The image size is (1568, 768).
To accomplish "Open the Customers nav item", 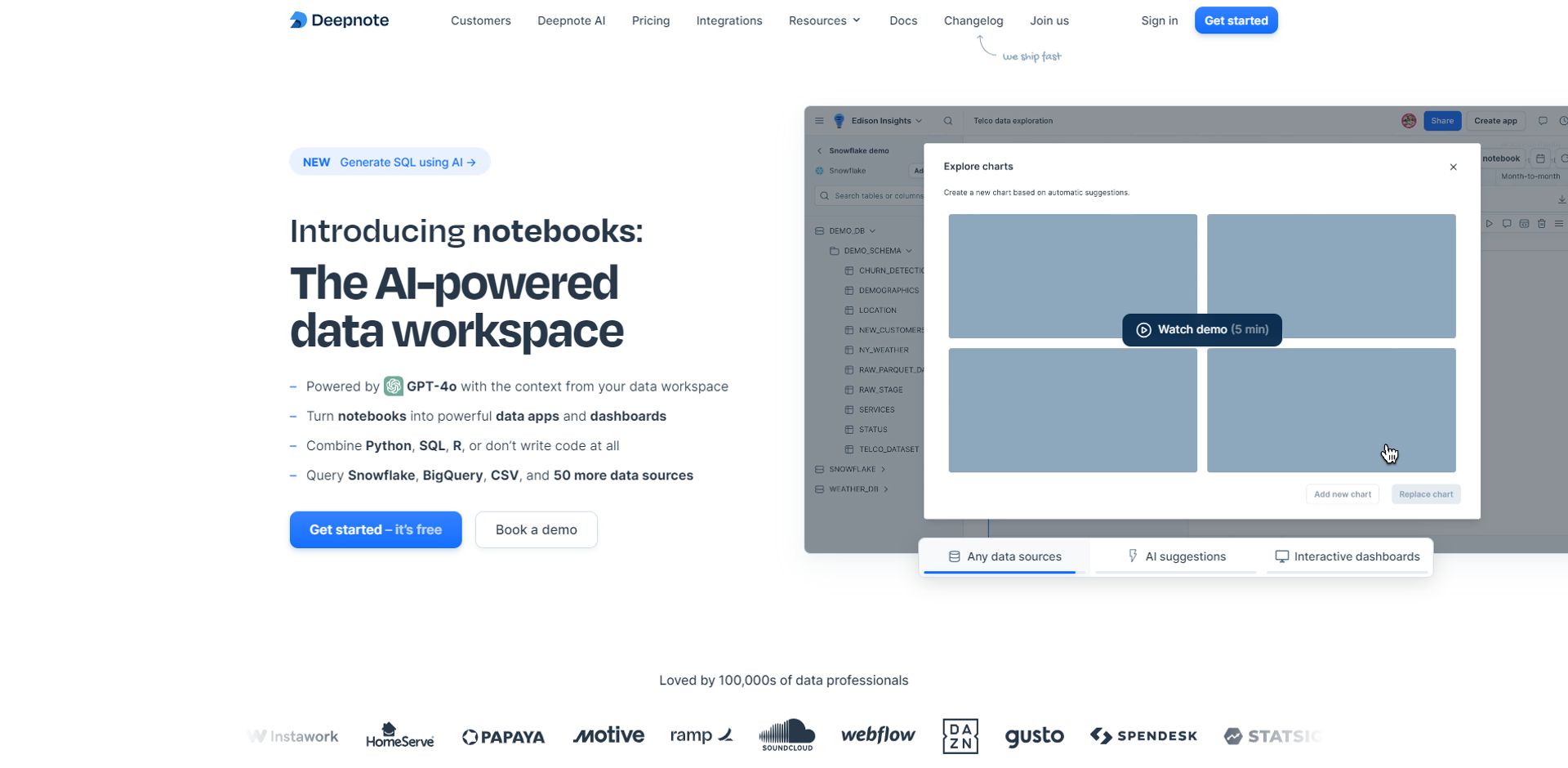I will 481,20.
